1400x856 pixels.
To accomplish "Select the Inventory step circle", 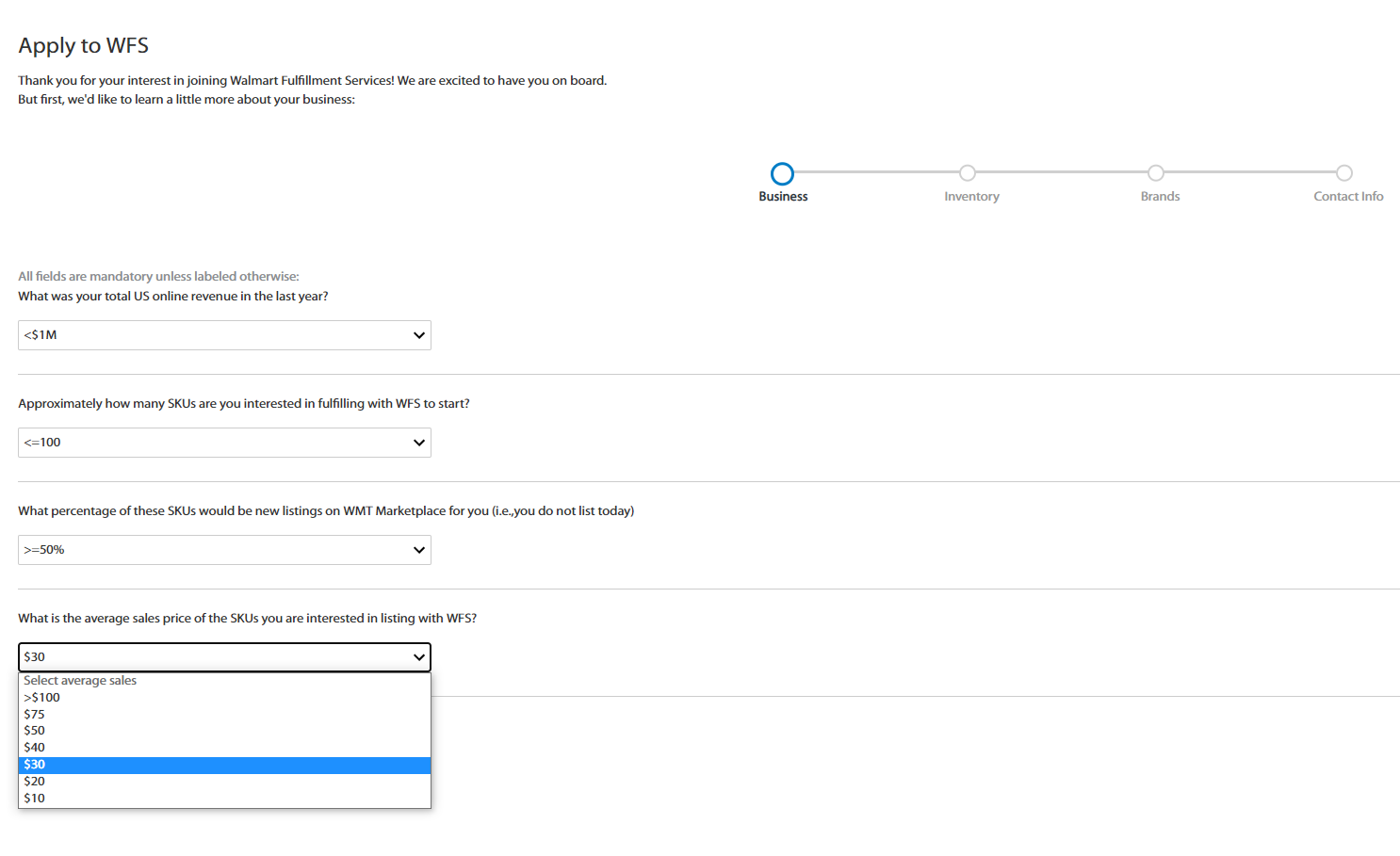I will [968, 173].
